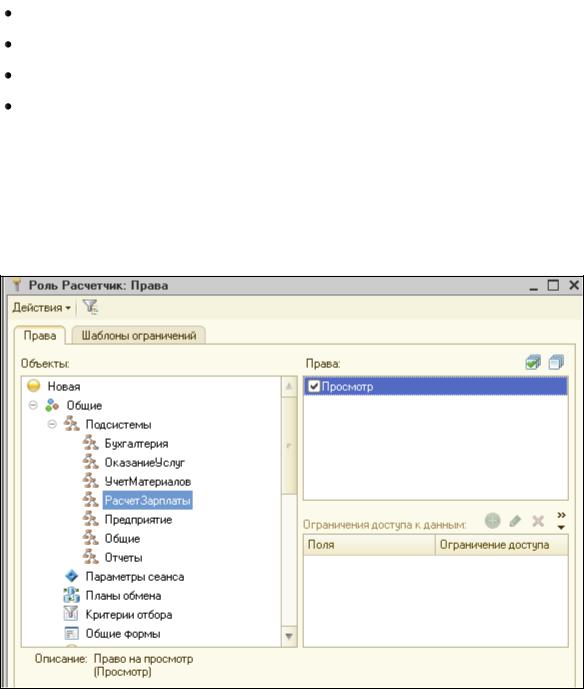Image resolution: width=584 pixels, height=689 pixels.
Task: Select the ОказаниеУслуг subsystem
Action: click(x=145, y=462)
